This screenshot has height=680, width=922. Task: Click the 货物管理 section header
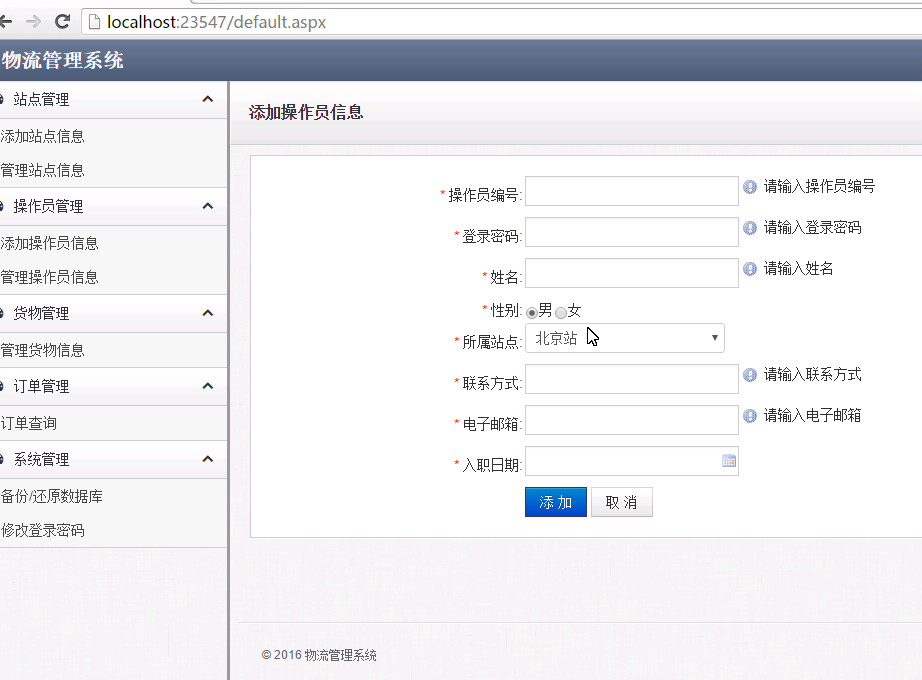tap(113, 314)
